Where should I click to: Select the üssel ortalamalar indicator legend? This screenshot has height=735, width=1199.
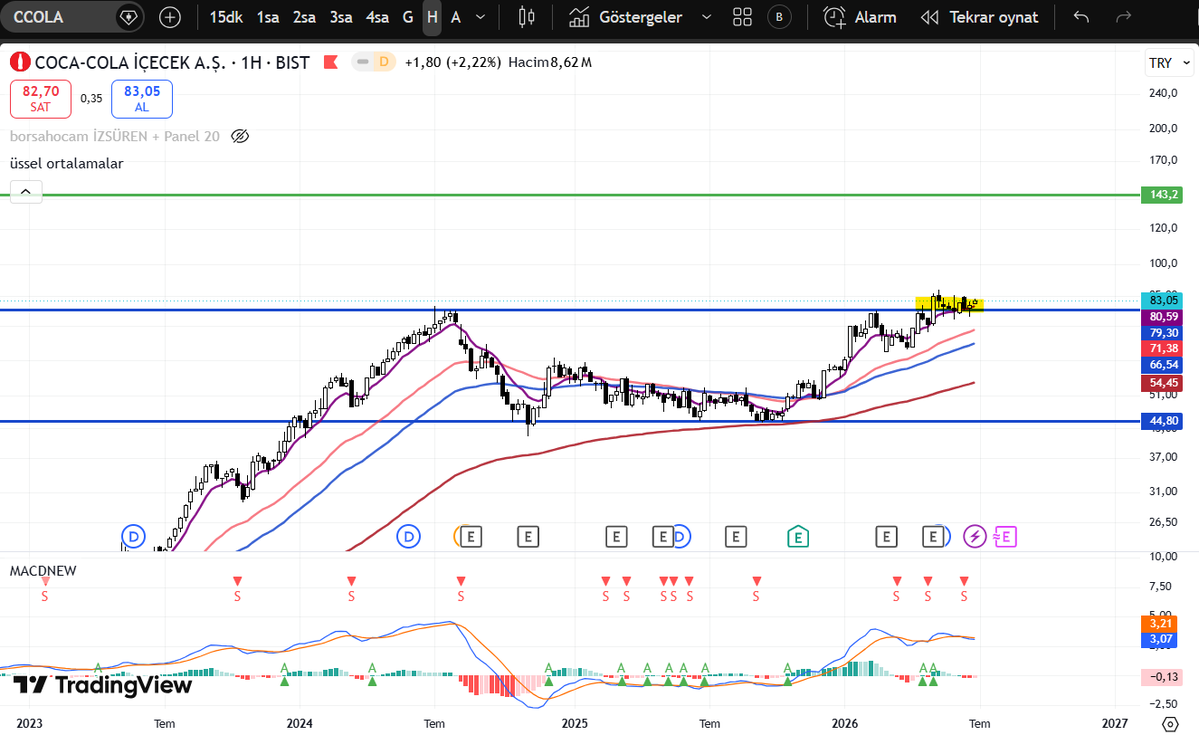(x=67, y=164)
